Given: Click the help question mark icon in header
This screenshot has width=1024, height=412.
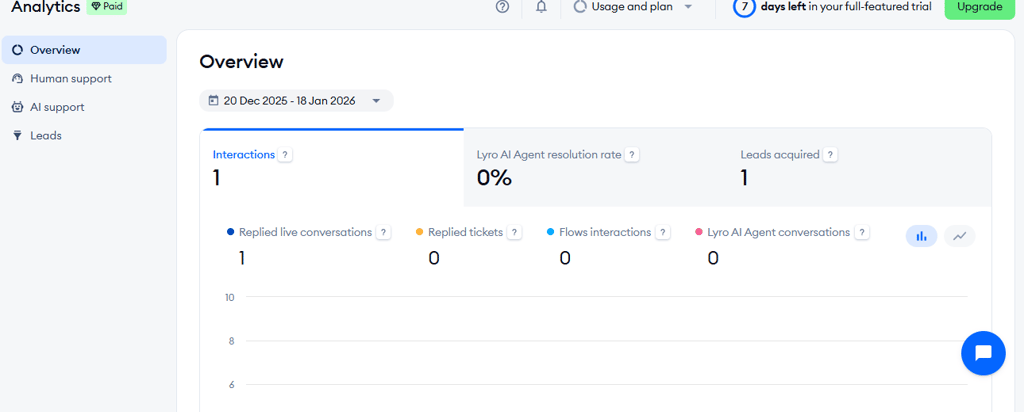Looking at the screenshot, I should click(502, 7).
